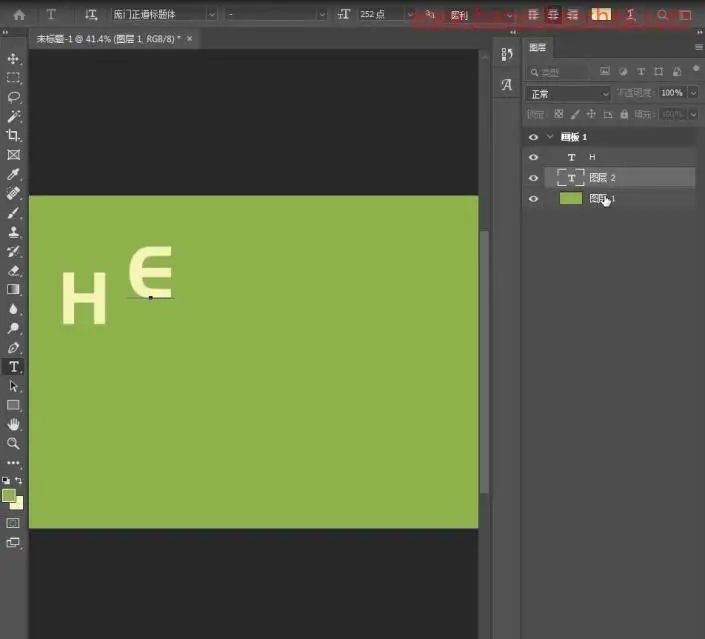Select the Gradient tool
The height and width of the screenshot is (639, 705).
pos(13,289)
